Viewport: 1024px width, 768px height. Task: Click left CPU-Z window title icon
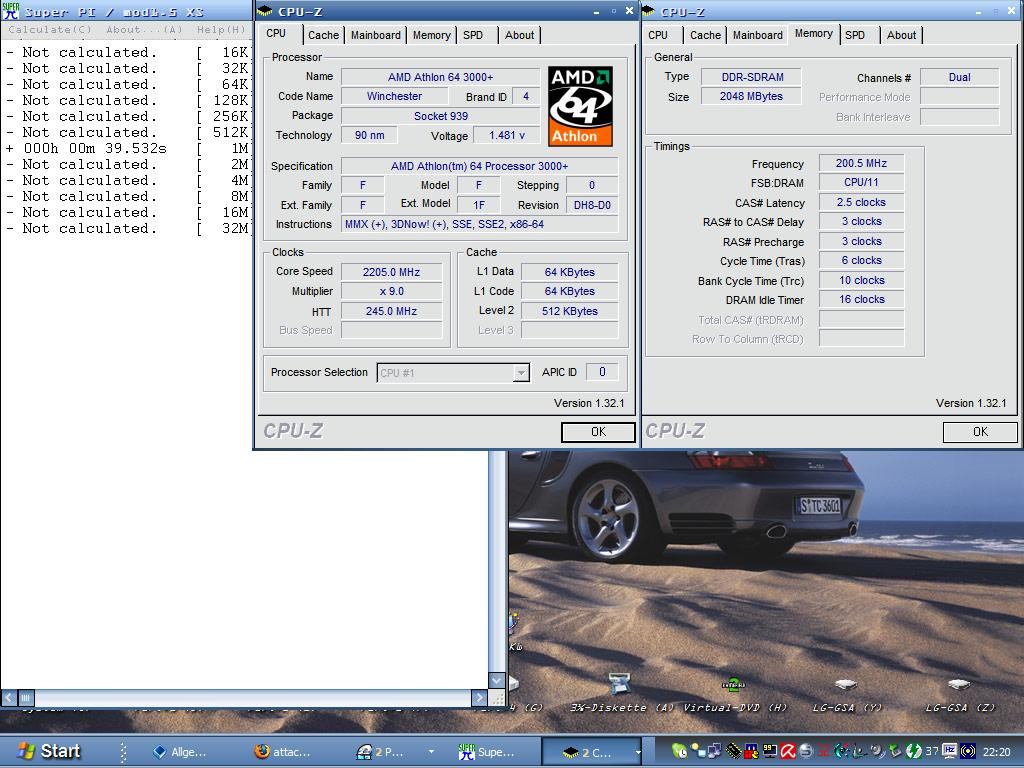pyautogui.click(x=264, y=11)
